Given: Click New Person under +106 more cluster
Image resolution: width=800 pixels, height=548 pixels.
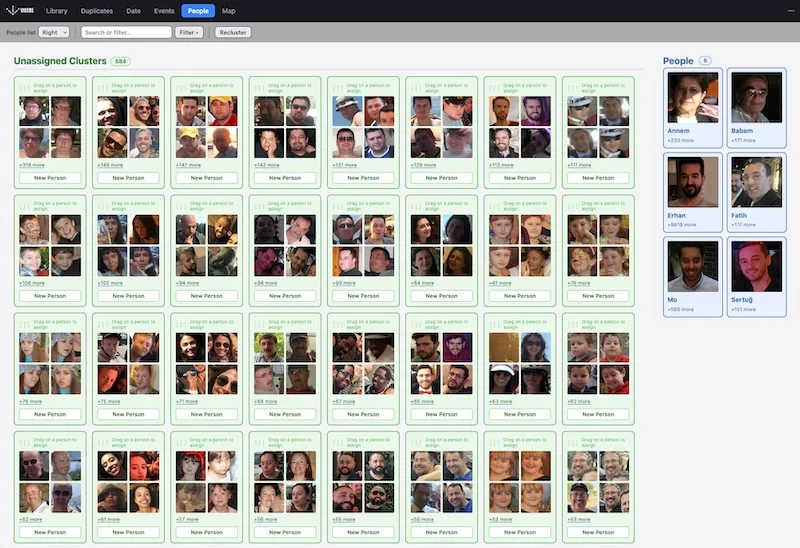Looking at the screenshot, I should pyautogui.click(x=50, y=296).
